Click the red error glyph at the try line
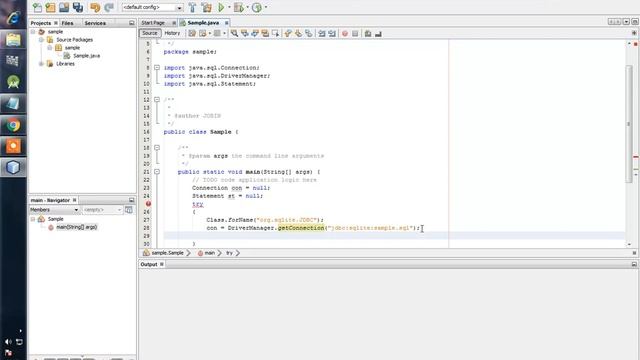The width and height of the screenshot is (640, 360). click(149, 204)
